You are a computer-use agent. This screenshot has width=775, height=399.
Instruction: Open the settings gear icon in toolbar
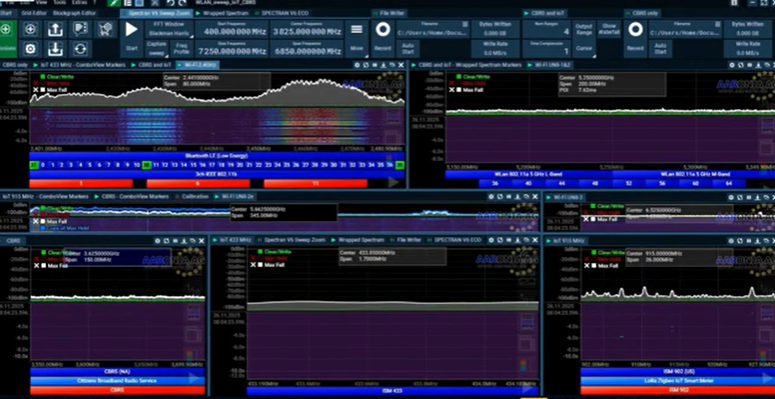click(x=30, y=49)
